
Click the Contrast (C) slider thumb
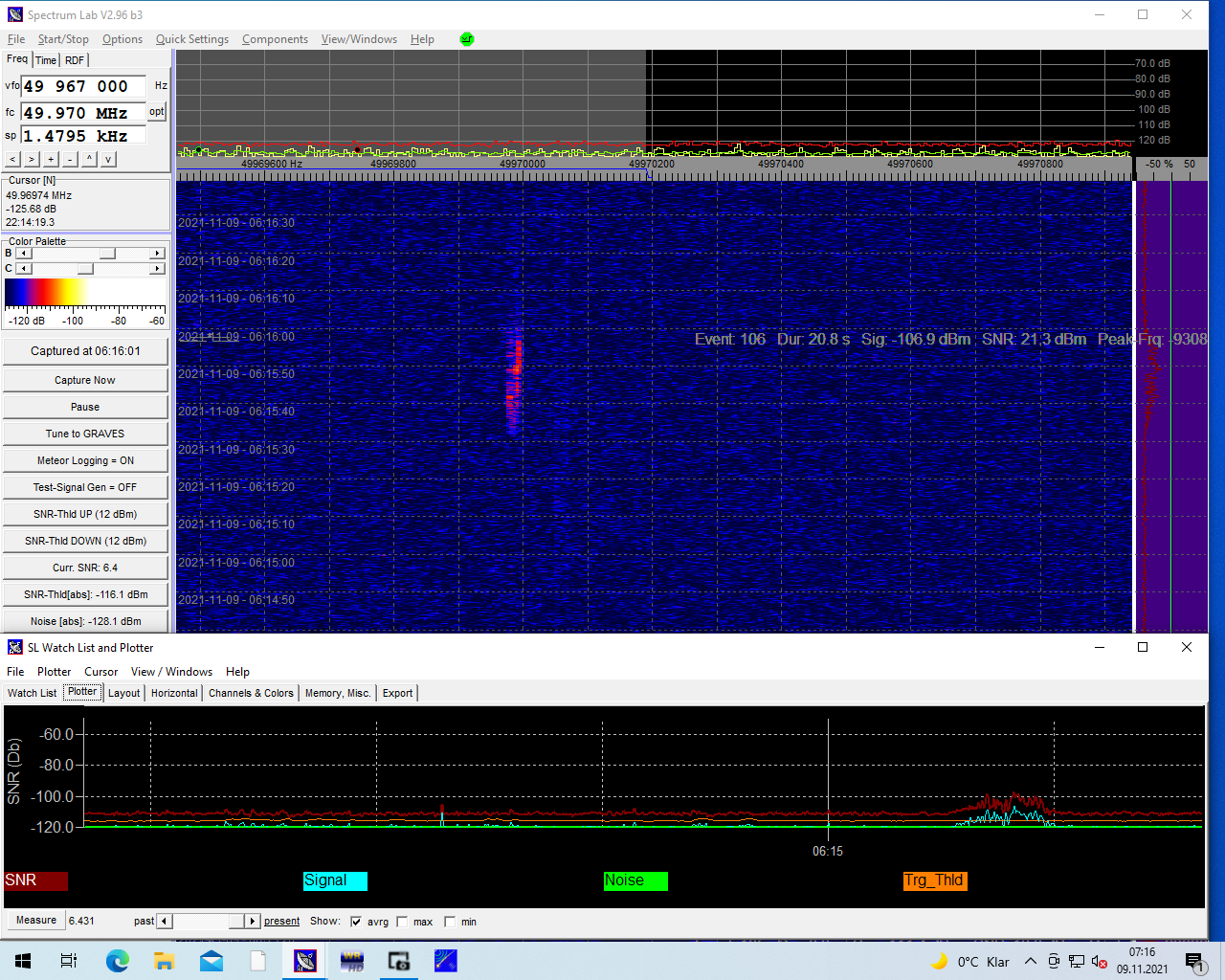85,269
